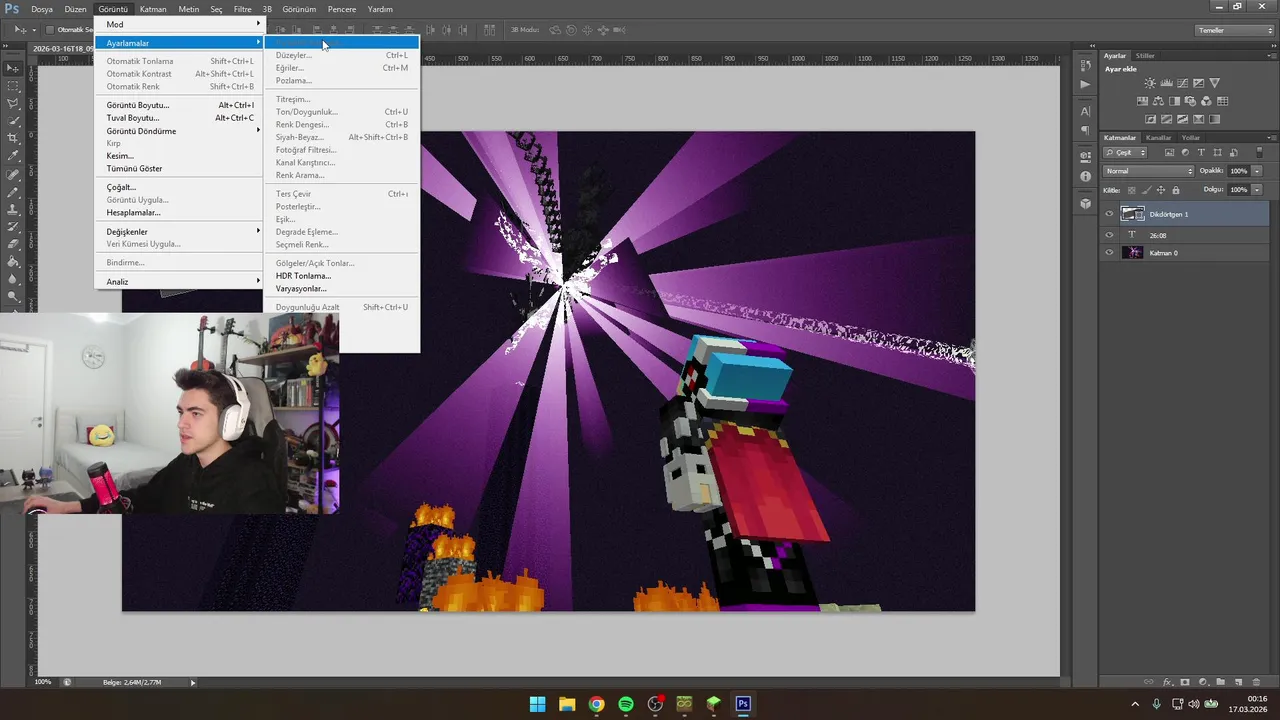Expand the Değişkenler submenu
Image resolution: width=1280 pixels, height=720 pixels.
coord(178,232)
